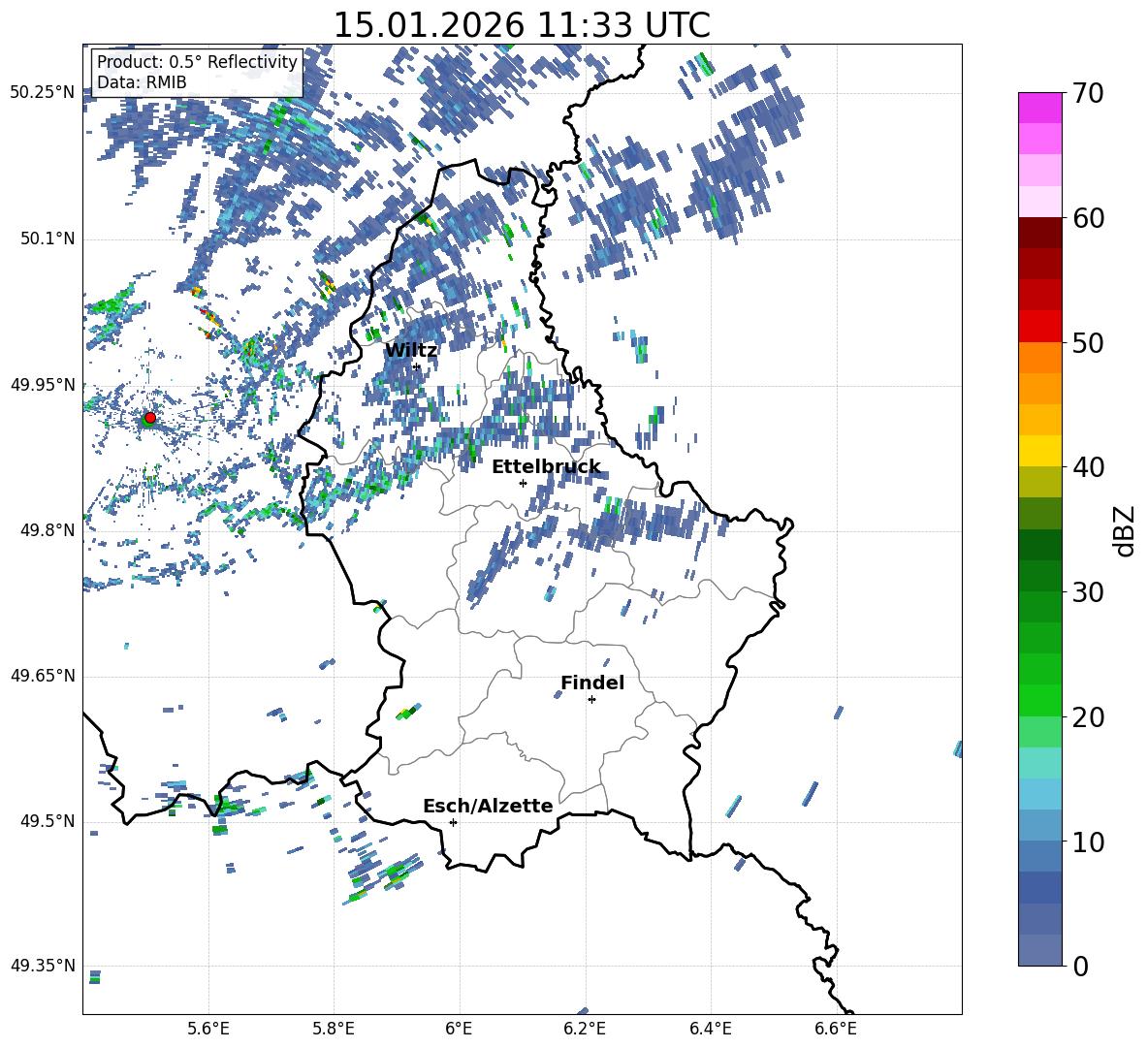Click the Findel city label
Screen dimensions: 1148x1048
[592, 683]
